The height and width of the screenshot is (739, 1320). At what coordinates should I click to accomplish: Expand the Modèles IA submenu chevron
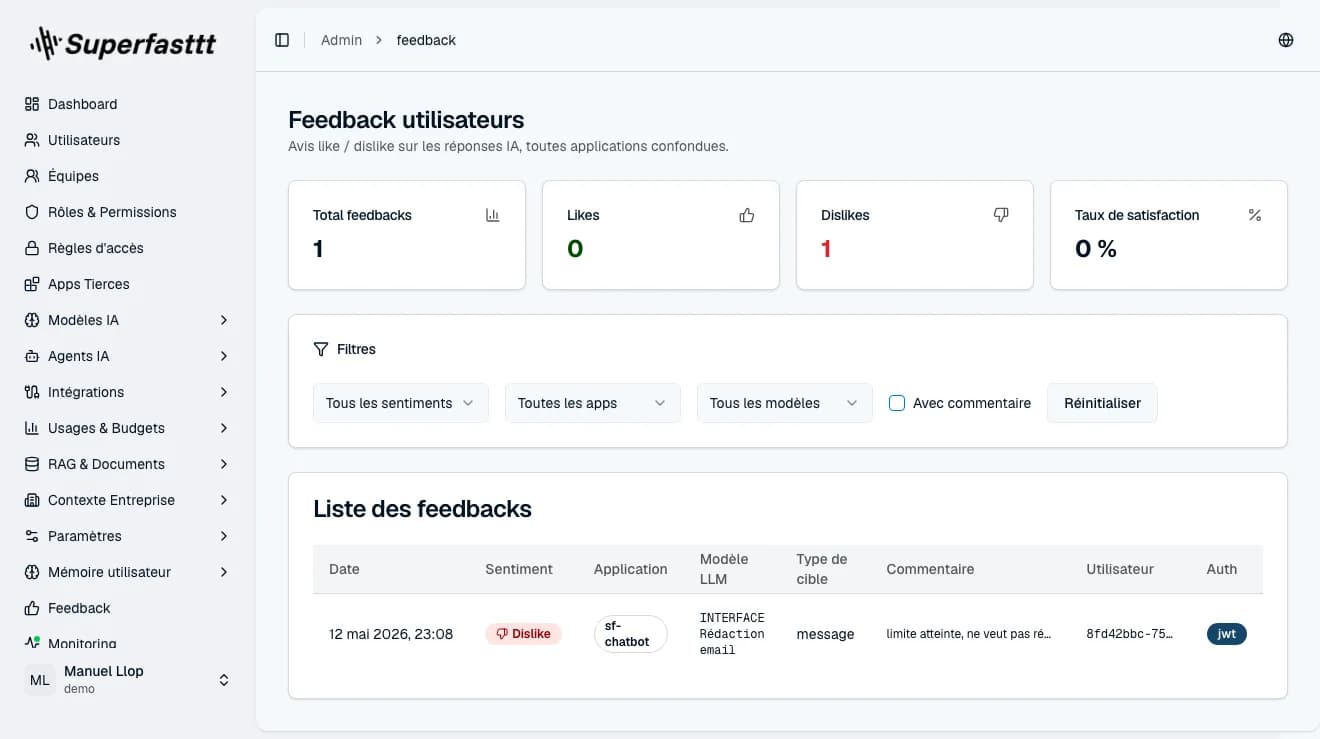(224, 320)
